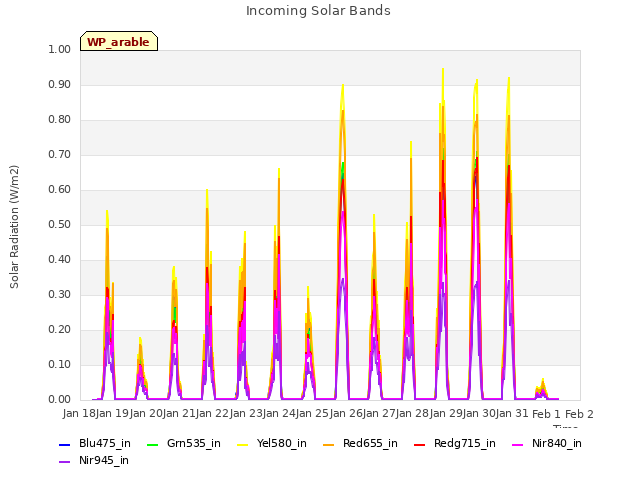The width and height of the screenshot is (640, 480).
Task: Select the Yel580_in legend entry
Action: [x=272, y=444]
